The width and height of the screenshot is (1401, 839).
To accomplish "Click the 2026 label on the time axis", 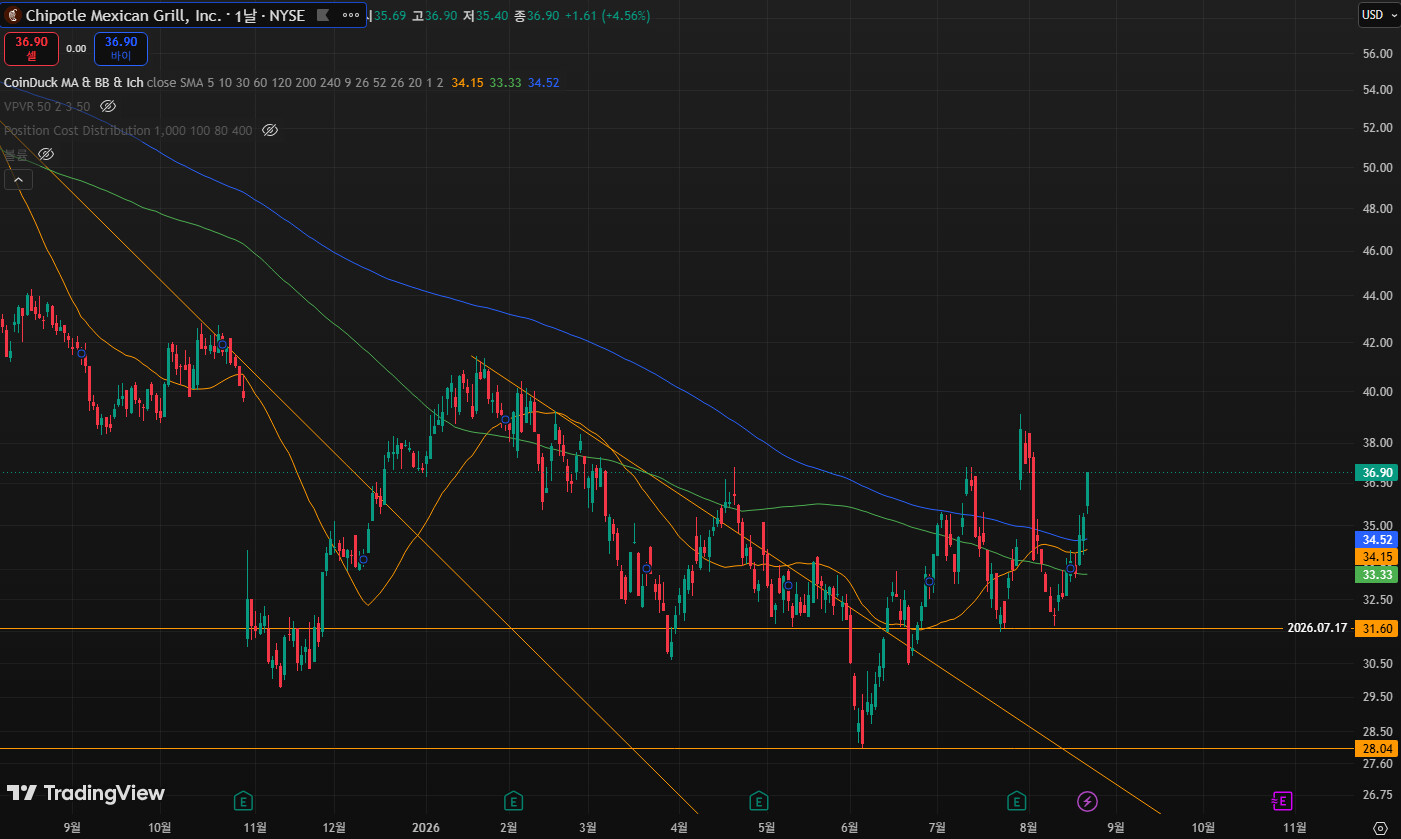I will [x=426, y=827].
